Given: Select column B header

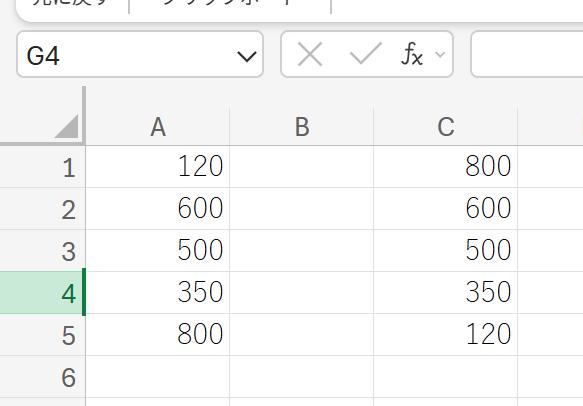Looking at the screenshot, I should (302, 127).
